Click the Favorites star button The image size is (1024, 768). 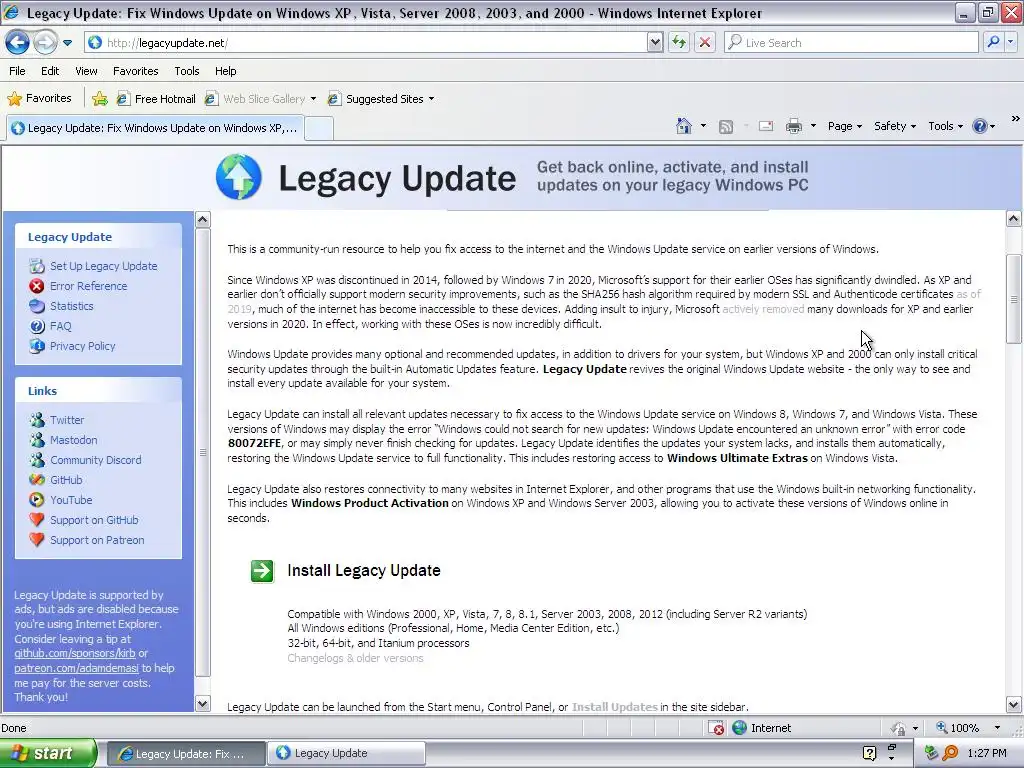click(x=39, y=99)
